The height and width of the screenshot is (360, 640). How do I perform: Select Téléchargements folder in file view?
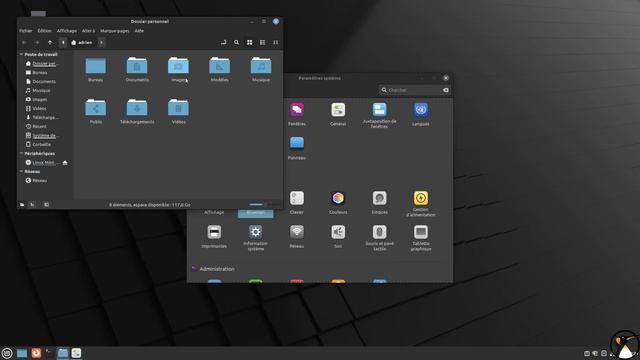pyautogui.click(x=137, y=111)
